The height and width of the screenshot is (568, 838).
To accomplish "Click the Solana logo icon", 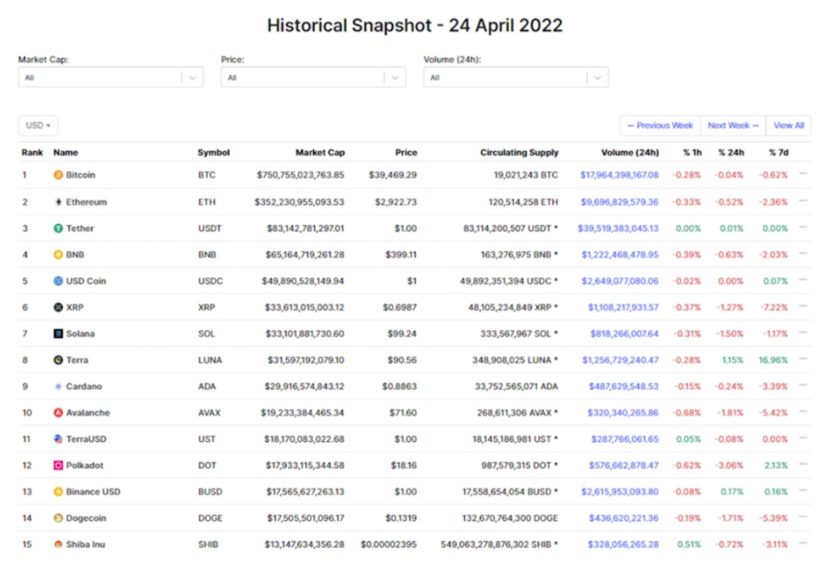I will click(58, 333).
